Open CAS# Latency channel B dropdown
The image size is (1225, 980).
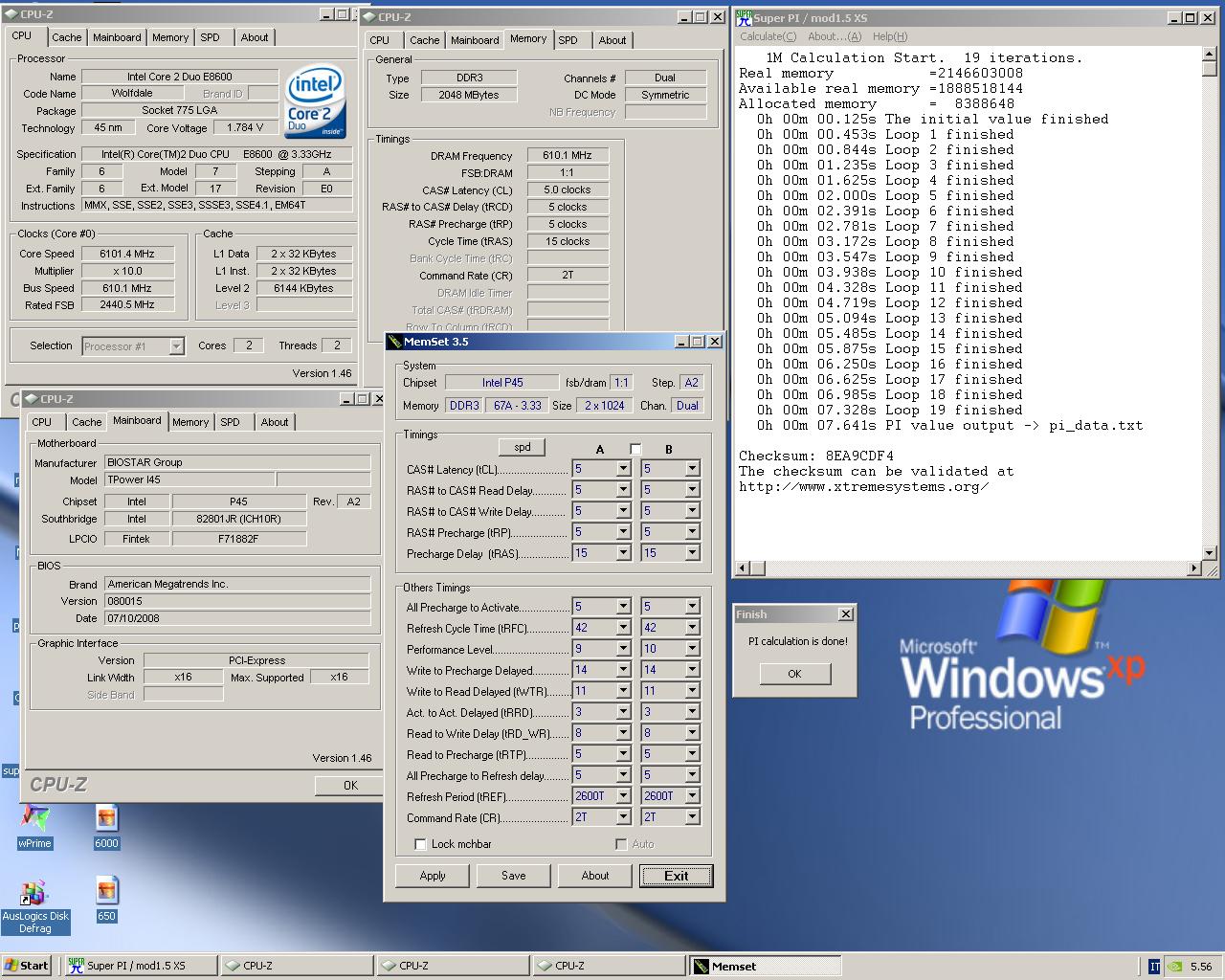692,469
